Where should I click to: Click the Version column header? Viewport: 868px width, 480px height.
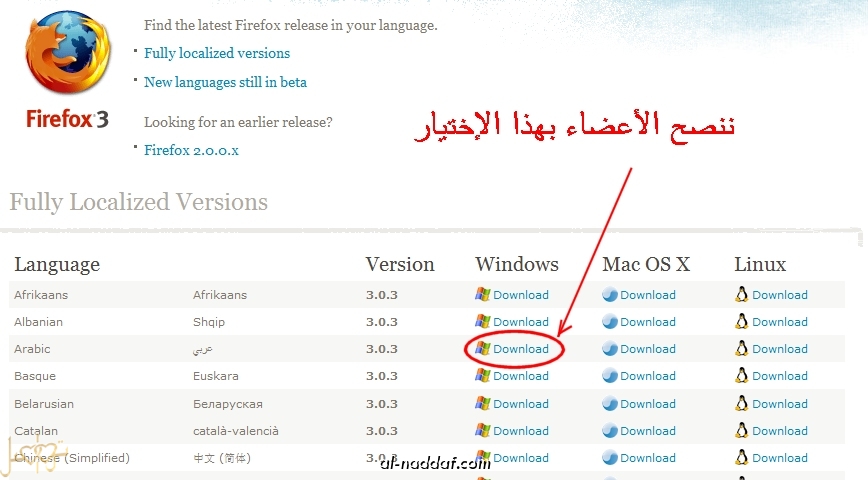pyautogui.click(x=400, y=265)
